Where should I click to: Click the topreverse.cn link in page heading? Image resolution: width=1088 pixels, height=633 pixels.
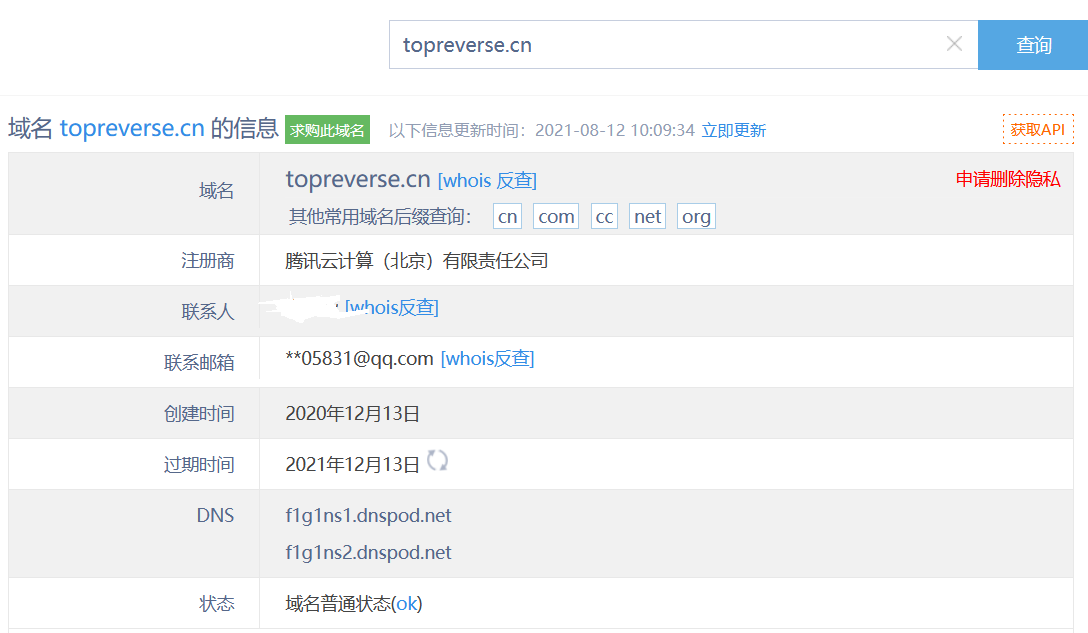pos(132,128)
